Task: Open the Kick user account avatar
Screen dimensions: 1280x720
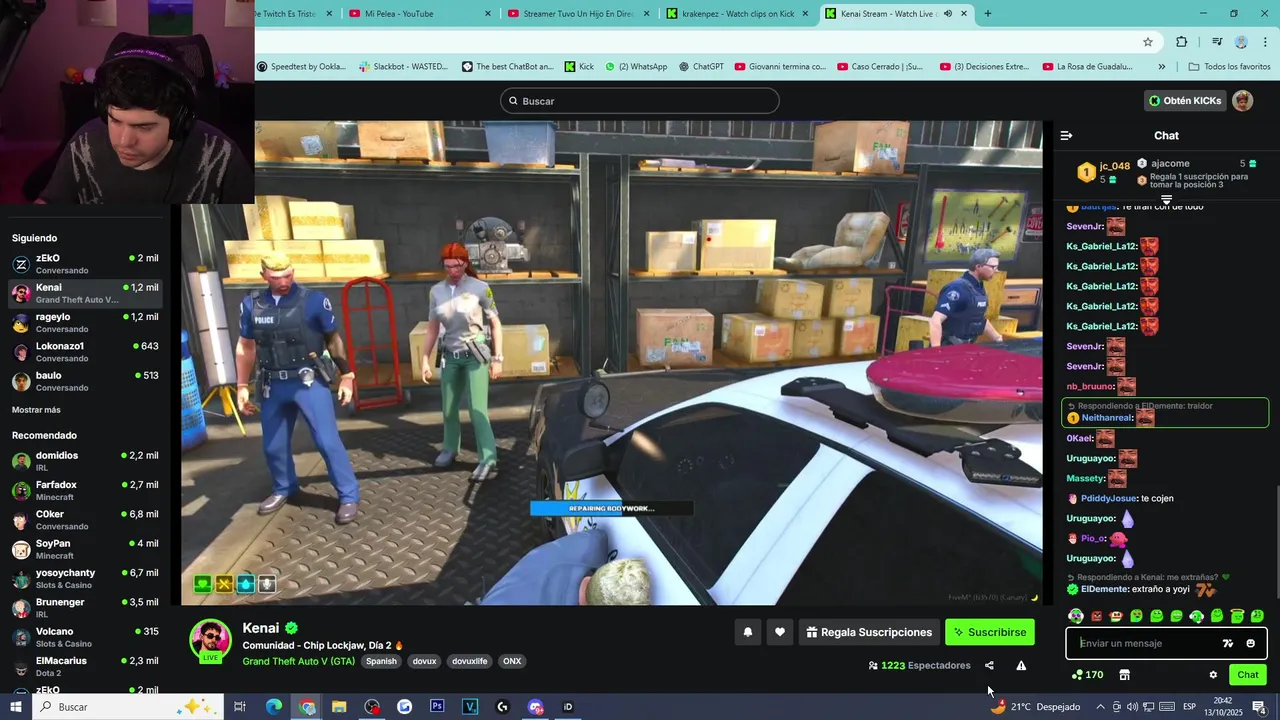Action: (1242, 101)
